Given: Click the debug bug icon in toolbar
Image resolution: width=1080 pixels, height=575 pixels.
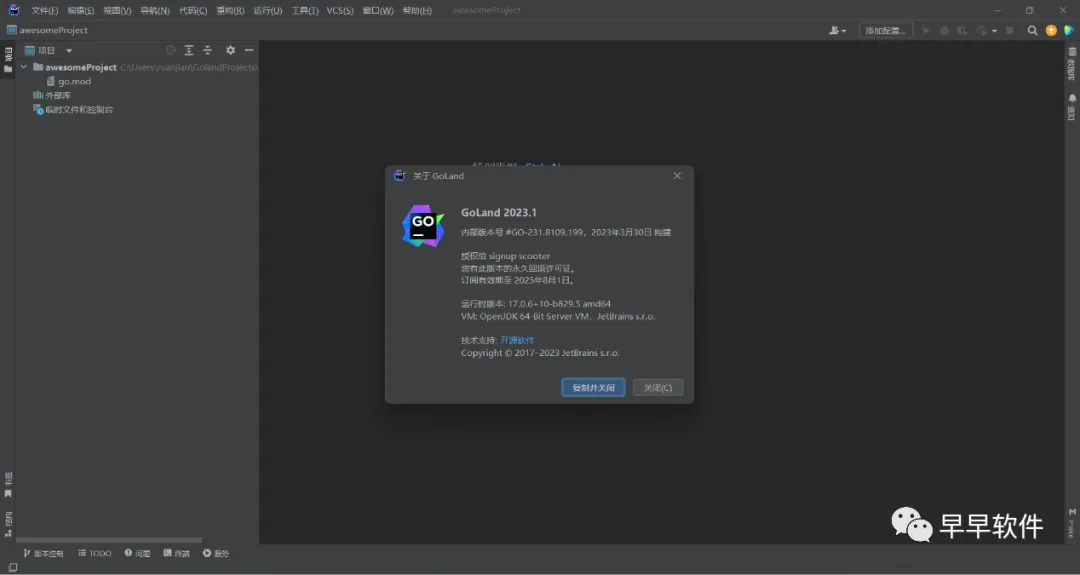Looking at the screenshot, I should click(944, 30).
